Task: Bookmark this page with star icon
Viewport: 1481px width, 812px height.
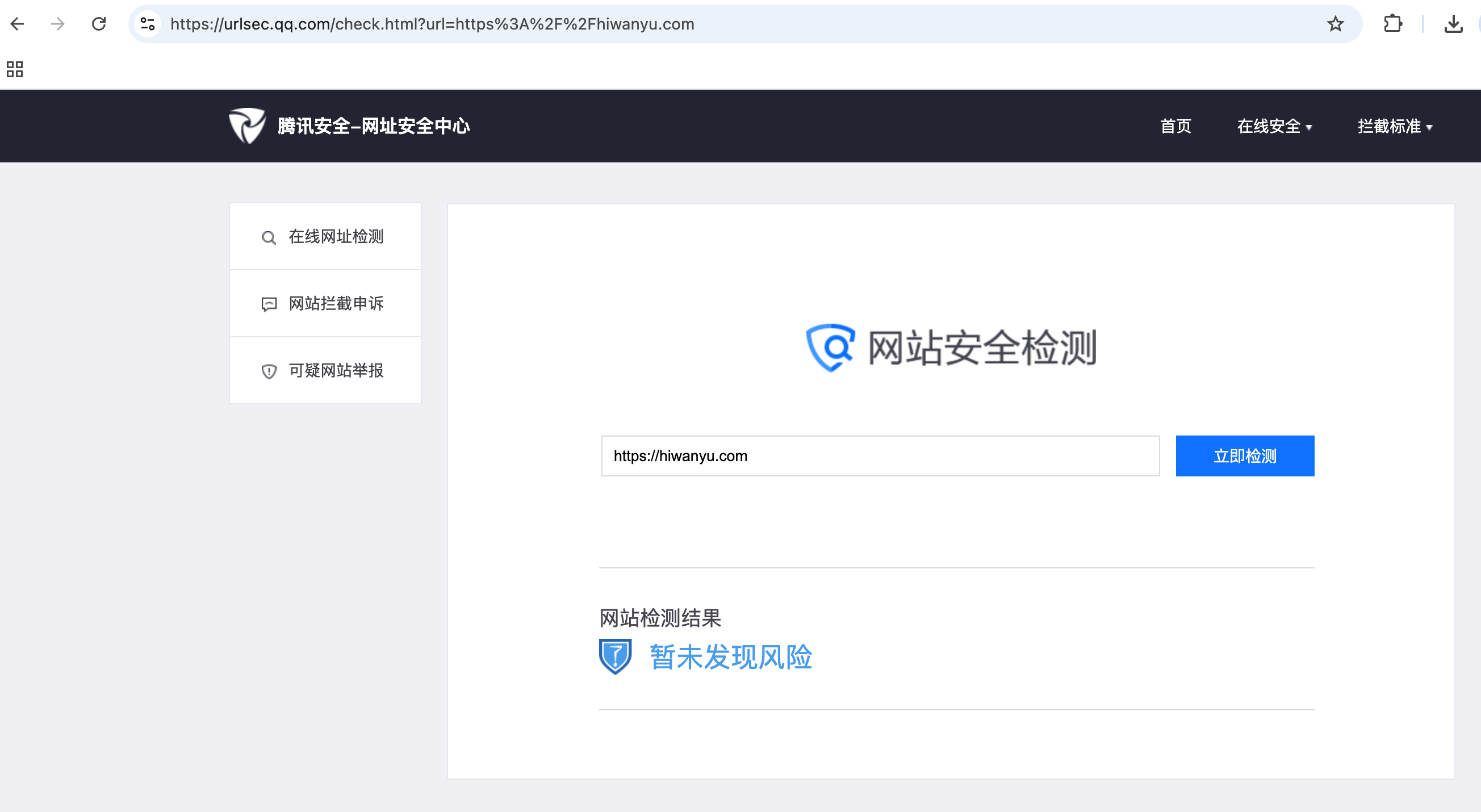Action: (1335, 24)
